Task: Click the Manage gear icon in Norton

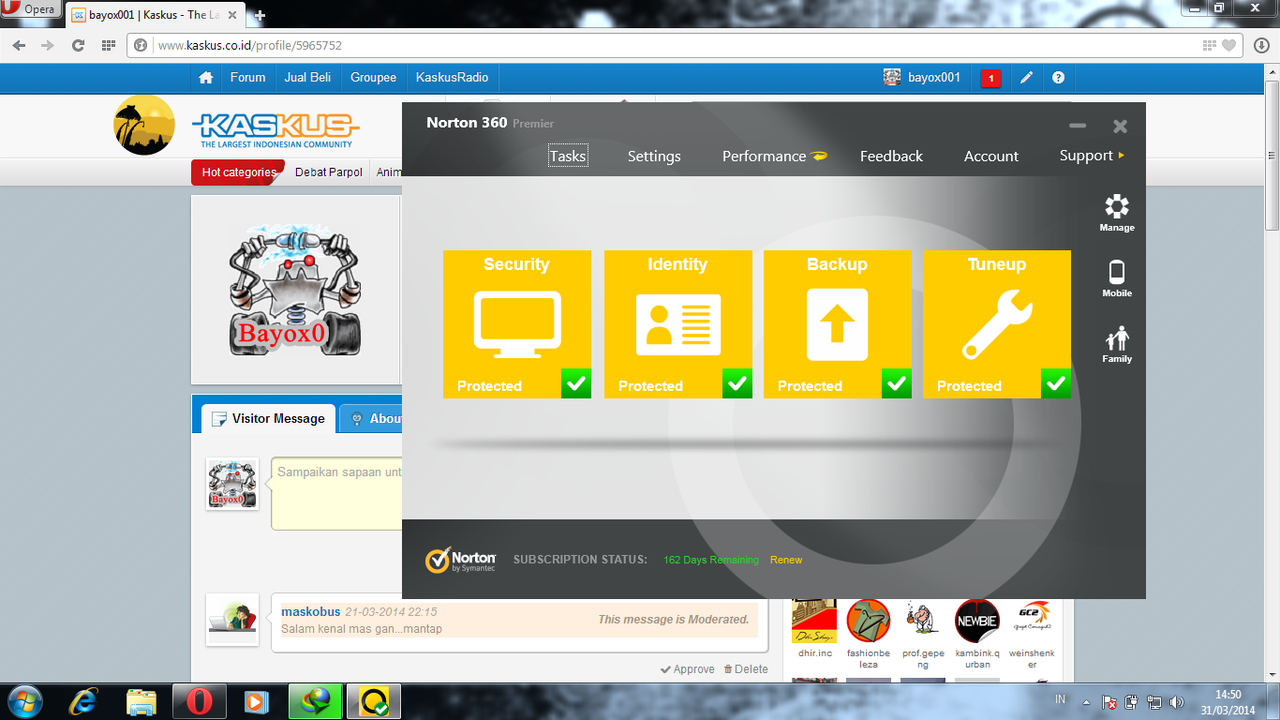Action: 1117,213
